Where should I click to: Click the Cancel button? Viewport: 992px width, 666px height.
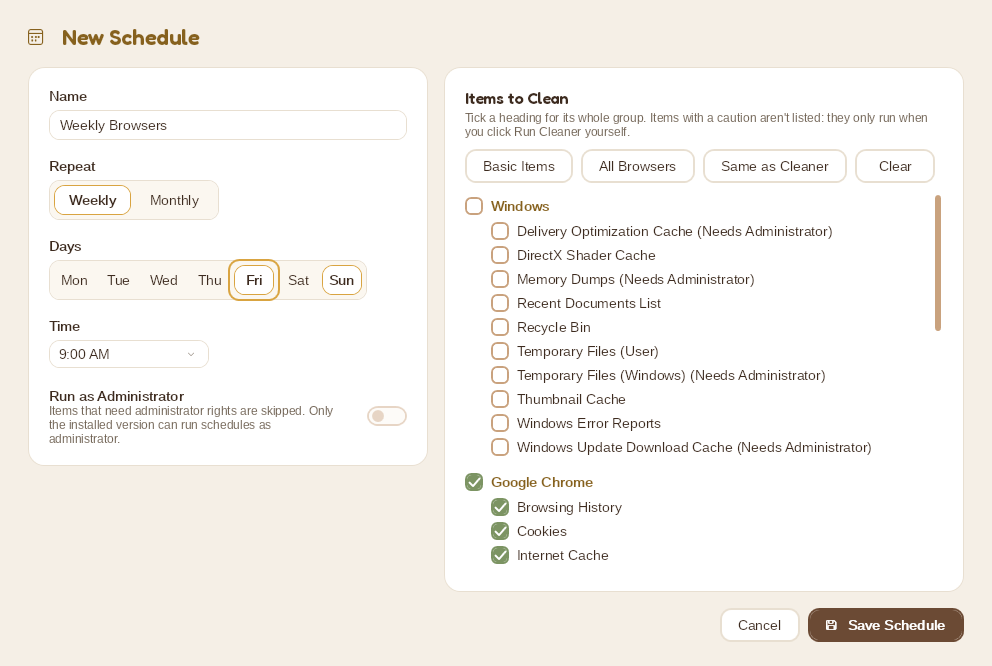click(x=759, y=626)
